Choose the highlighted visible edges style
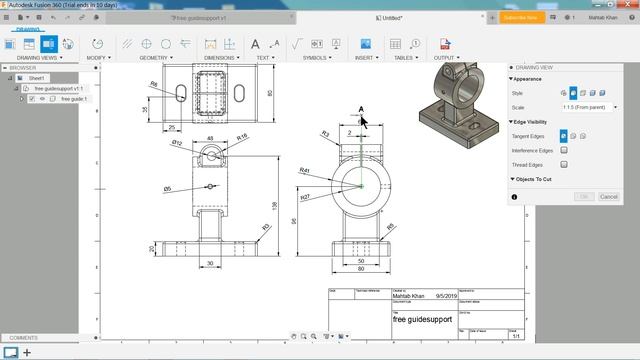 [573, 93]
